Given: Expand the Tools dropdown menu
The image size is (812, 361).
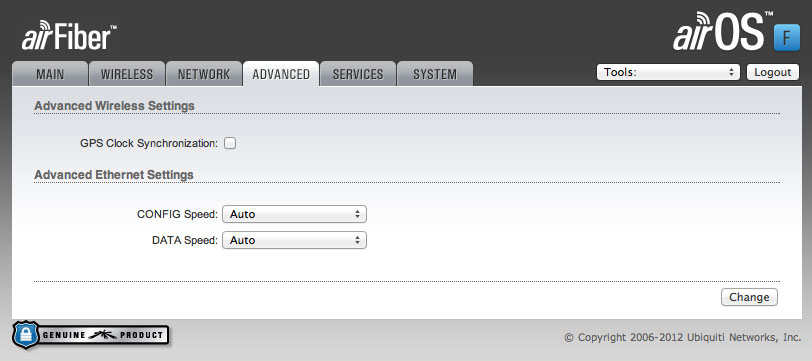Looking at the screenshot, I should [x=668, y=72].
